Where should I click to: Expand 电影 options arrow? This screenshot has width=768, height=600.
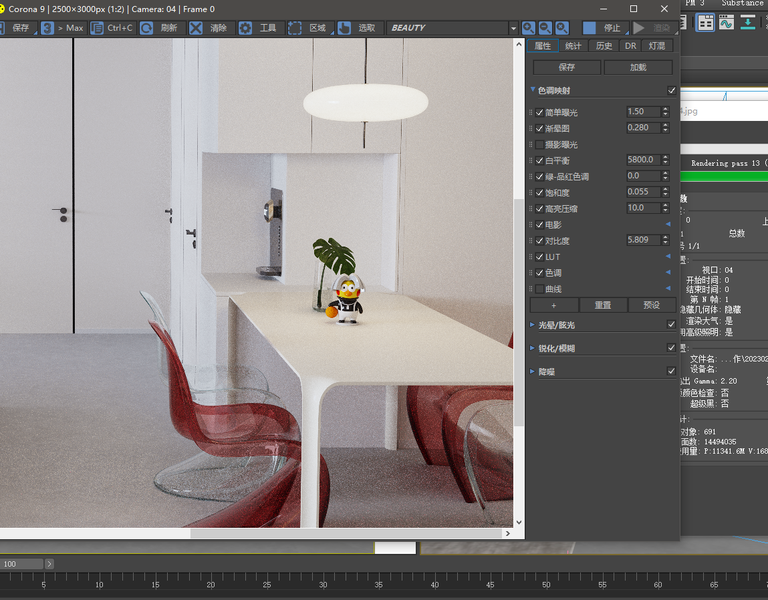tap(668, 224)
